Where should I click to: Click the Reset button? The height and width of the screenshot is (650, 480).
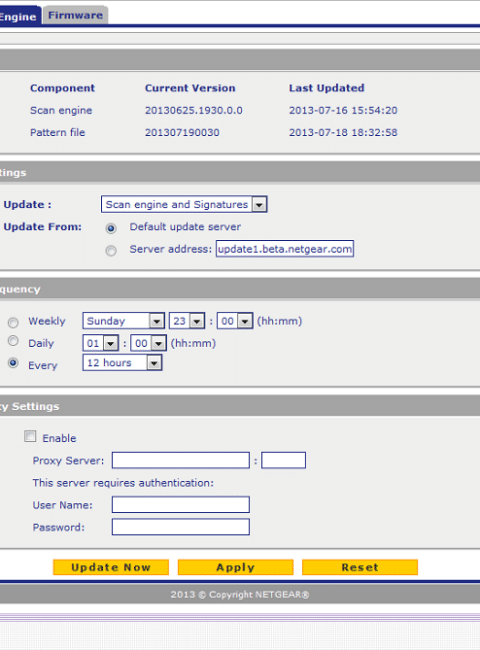pos(360,567)
